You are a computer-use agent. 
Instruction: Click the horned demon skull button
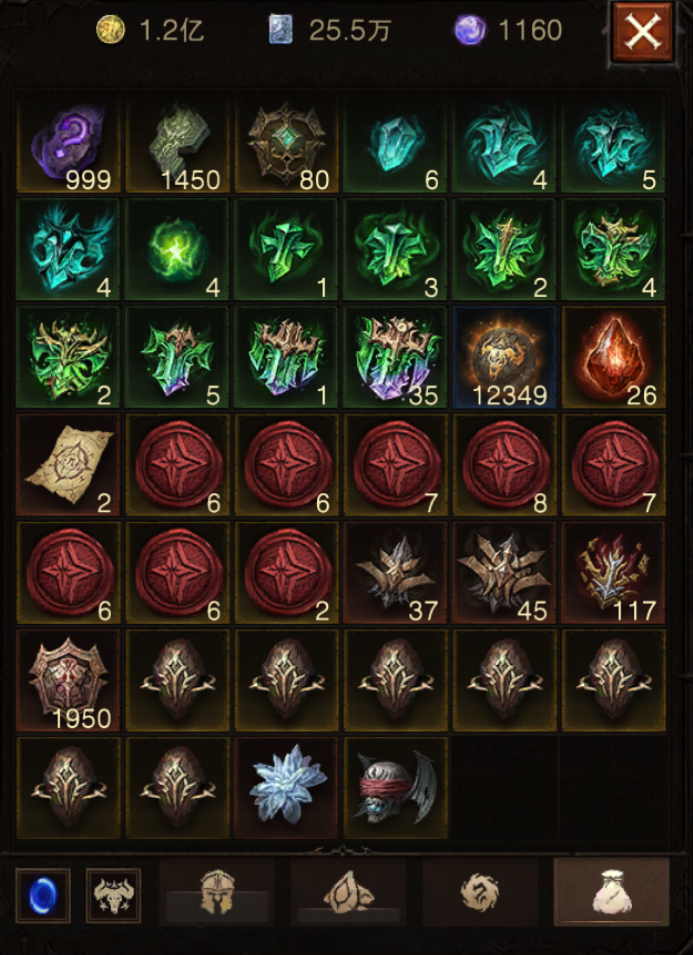[x=113, y=896]
